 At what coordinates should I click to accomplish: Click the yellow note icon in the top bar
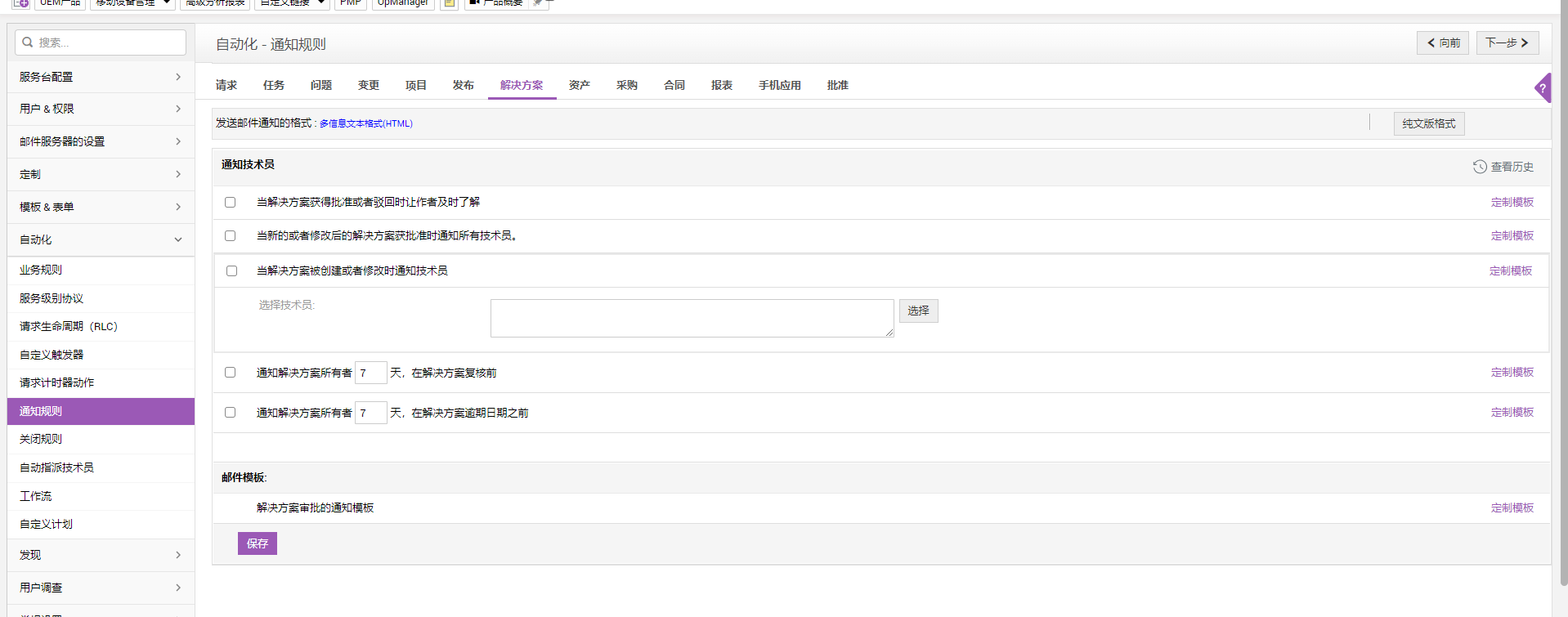click(449, 3)
